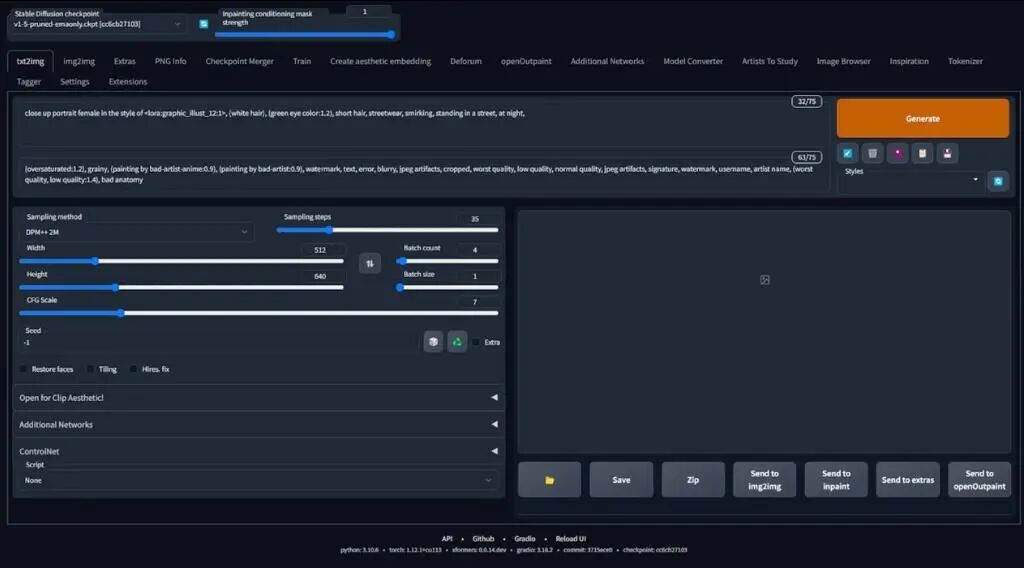
Task: Open the Model Converter tab
Action: point(693,61)
